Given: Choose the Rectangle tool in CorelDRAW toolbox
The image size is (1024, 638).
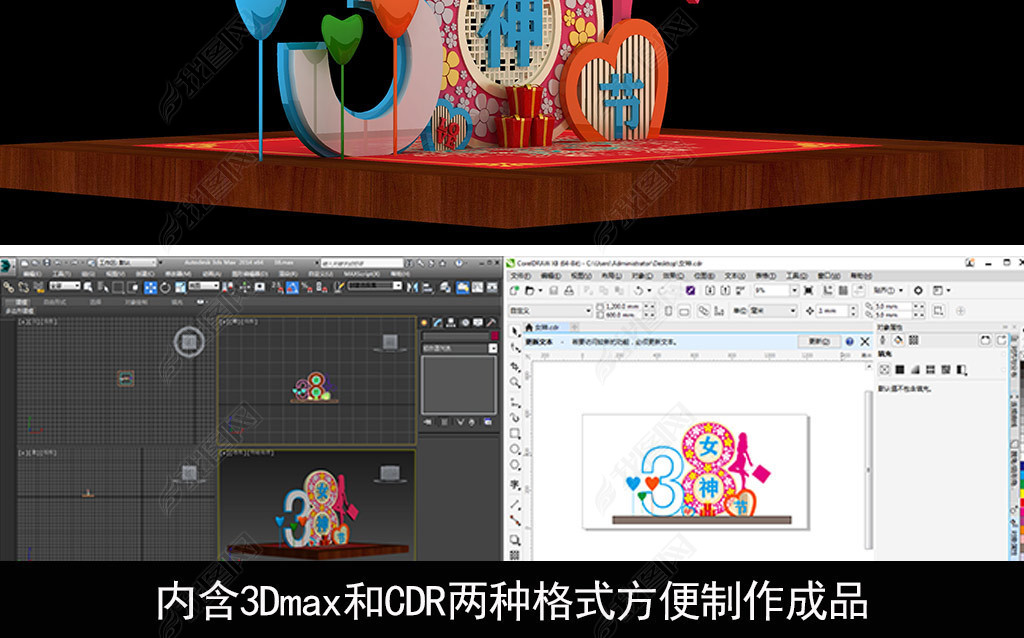Looking at the screenshot, I should (x=515, y=434).
